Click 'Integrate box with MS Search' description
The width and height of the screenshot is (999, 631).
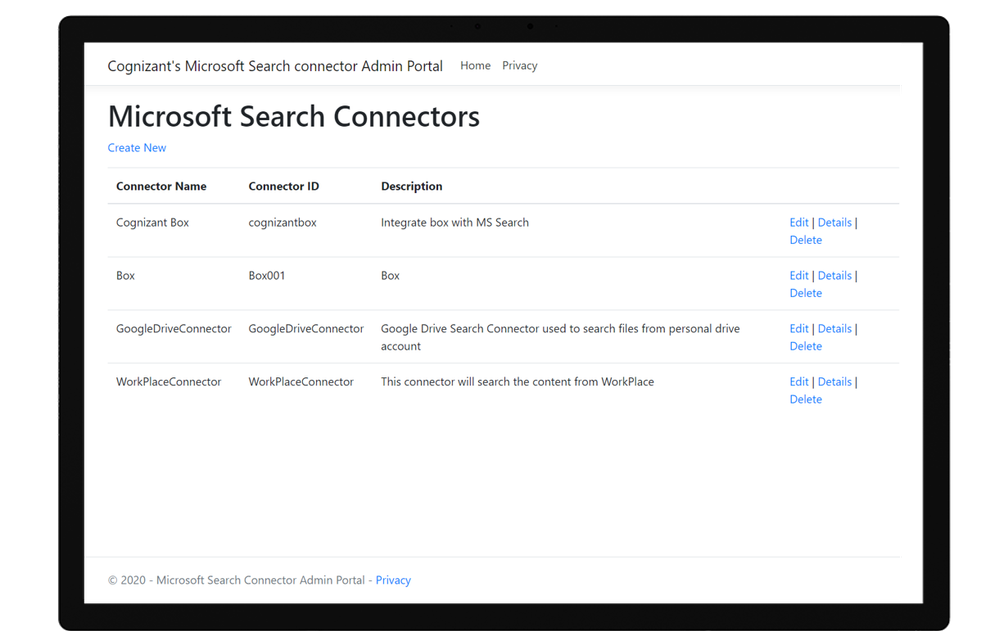coord(455,222)
